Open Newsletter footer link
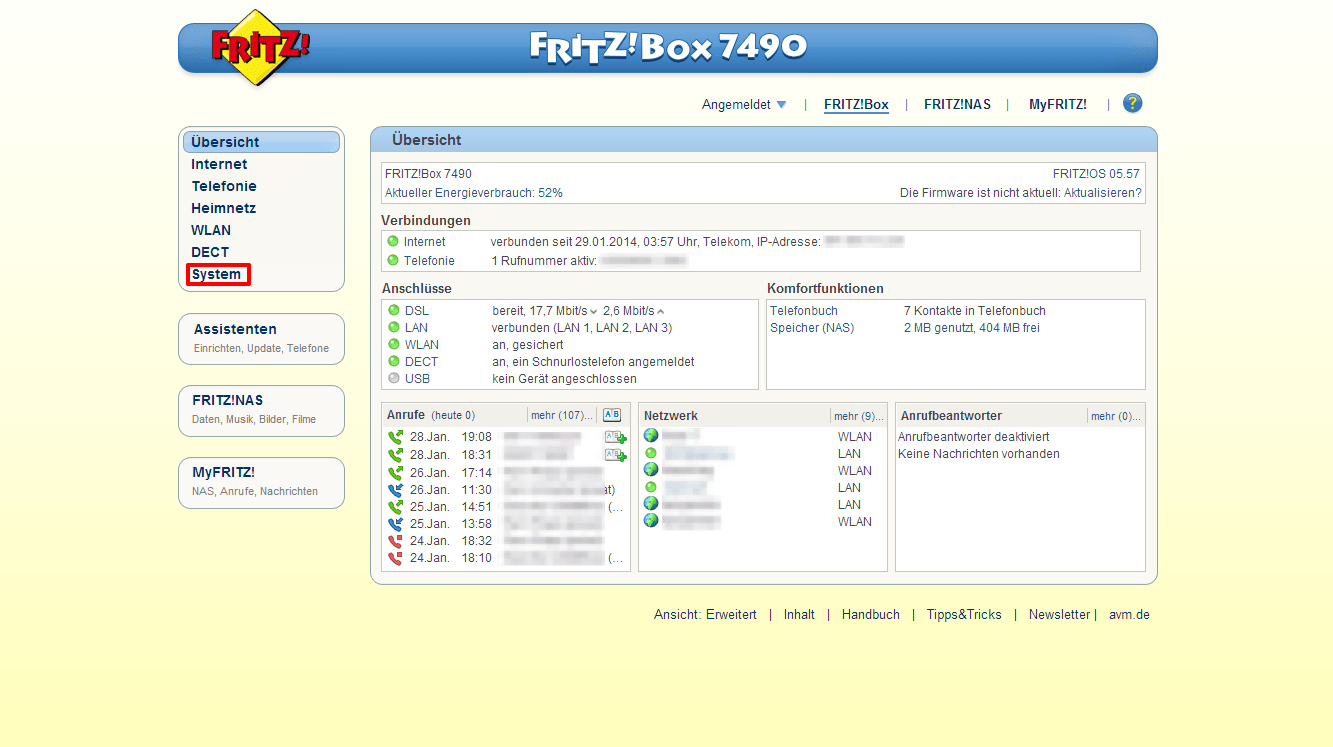This screenshot has height=747, width=1333. (x=1059, y=615)
